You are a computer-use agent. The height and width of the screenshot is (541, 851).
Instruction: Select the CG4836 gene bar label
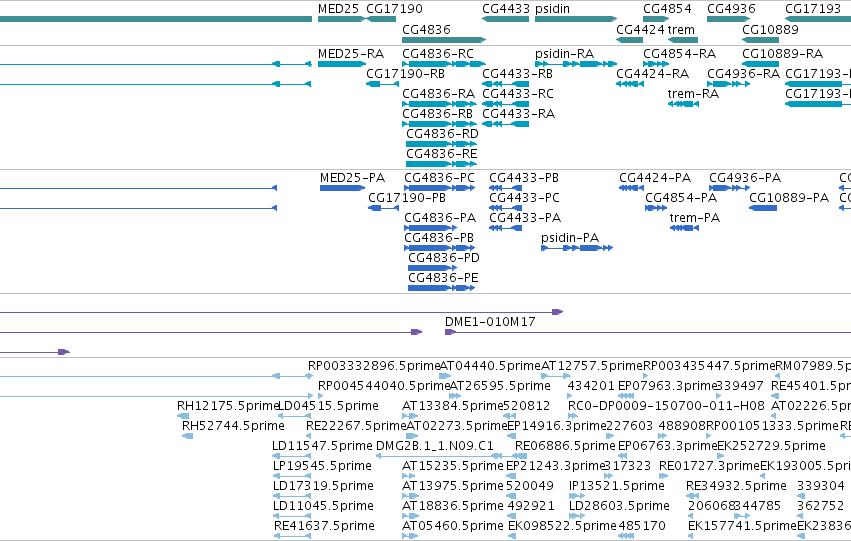426,29
